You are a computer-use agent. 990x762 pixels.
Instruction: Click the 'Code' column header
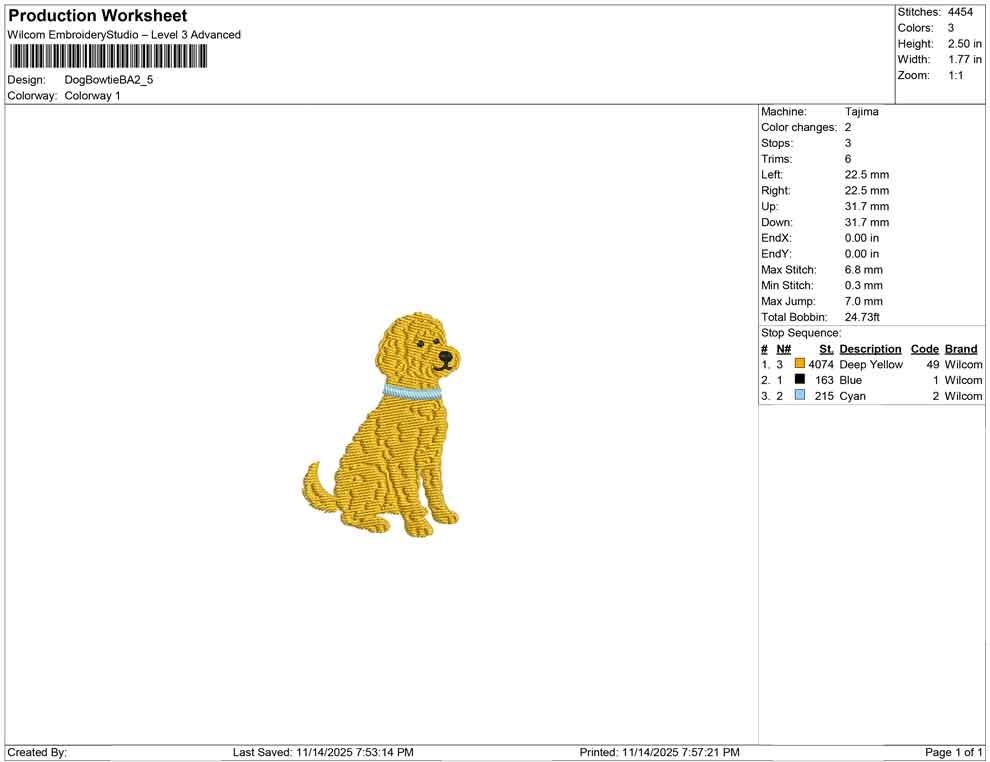924,348
